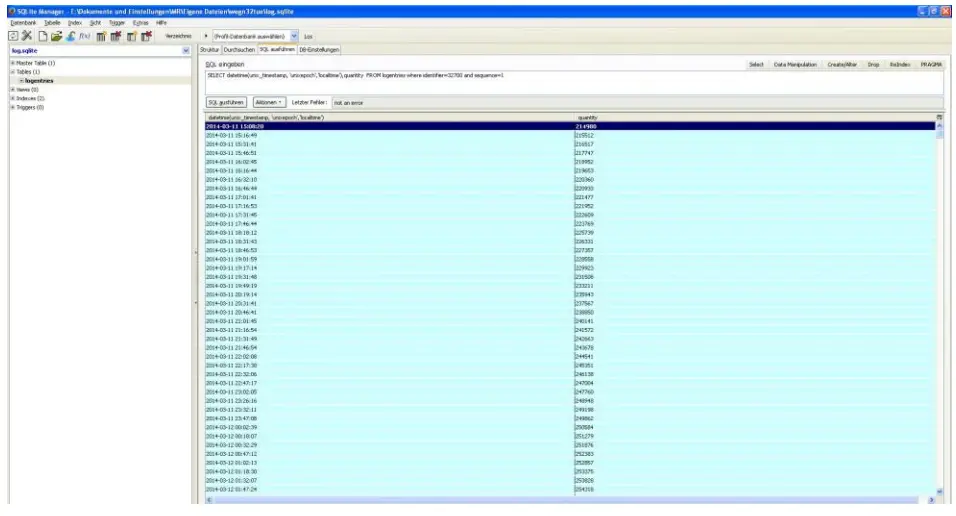The height and width of the screenshot is (516, 956).
Task: Click the ReIndex template button
Action: (x=900, y=65)
